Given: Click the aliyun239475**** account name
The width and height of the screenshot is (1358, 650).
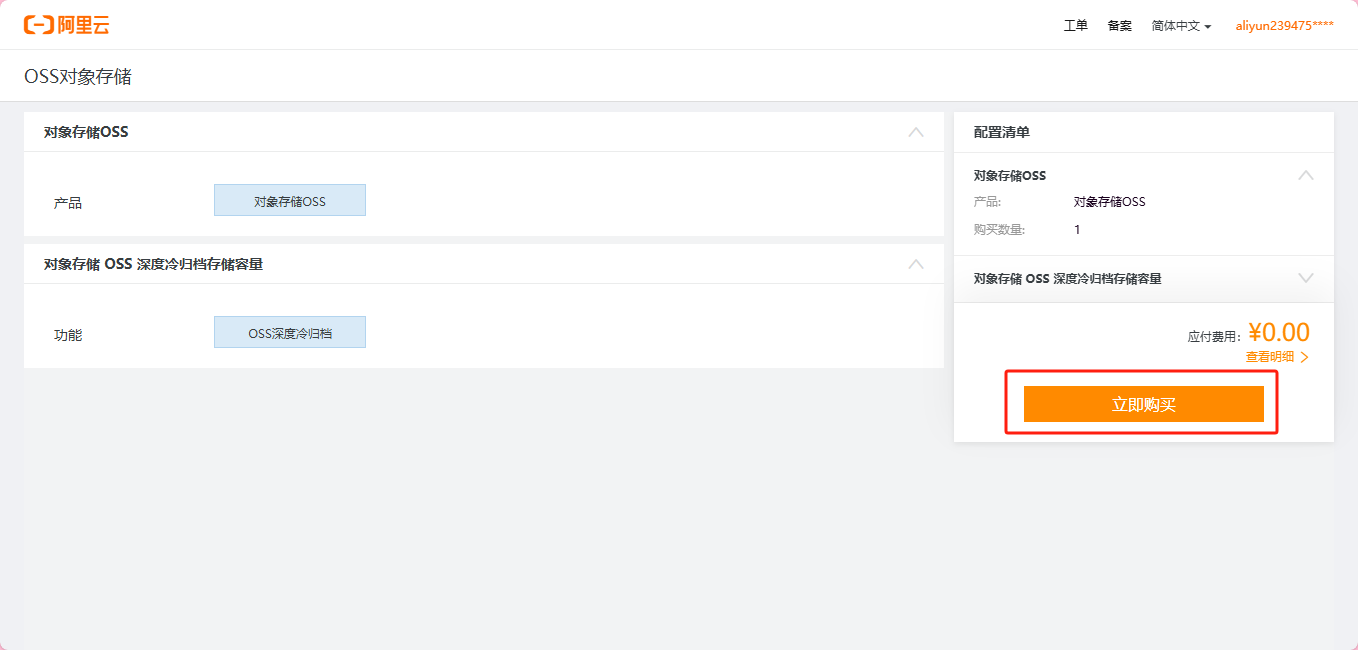Looking at the screenshot, I should coord(1284,26).
